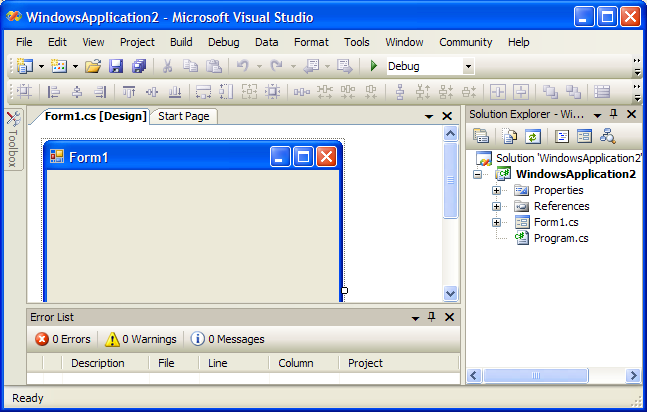Toggle the 0 Messages filter
Viewport: 647px width, 412px height.
(227, 339)
